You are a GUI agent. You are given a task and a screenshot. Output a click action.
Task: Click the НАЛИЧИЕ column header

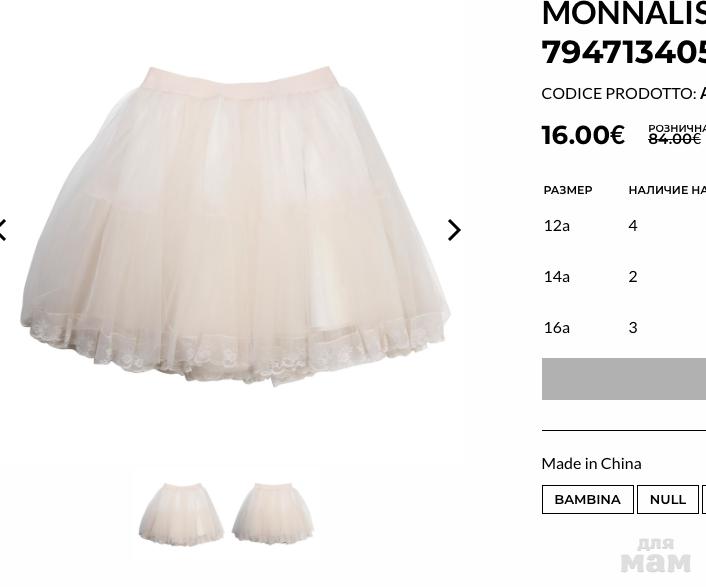pos(667,190)
